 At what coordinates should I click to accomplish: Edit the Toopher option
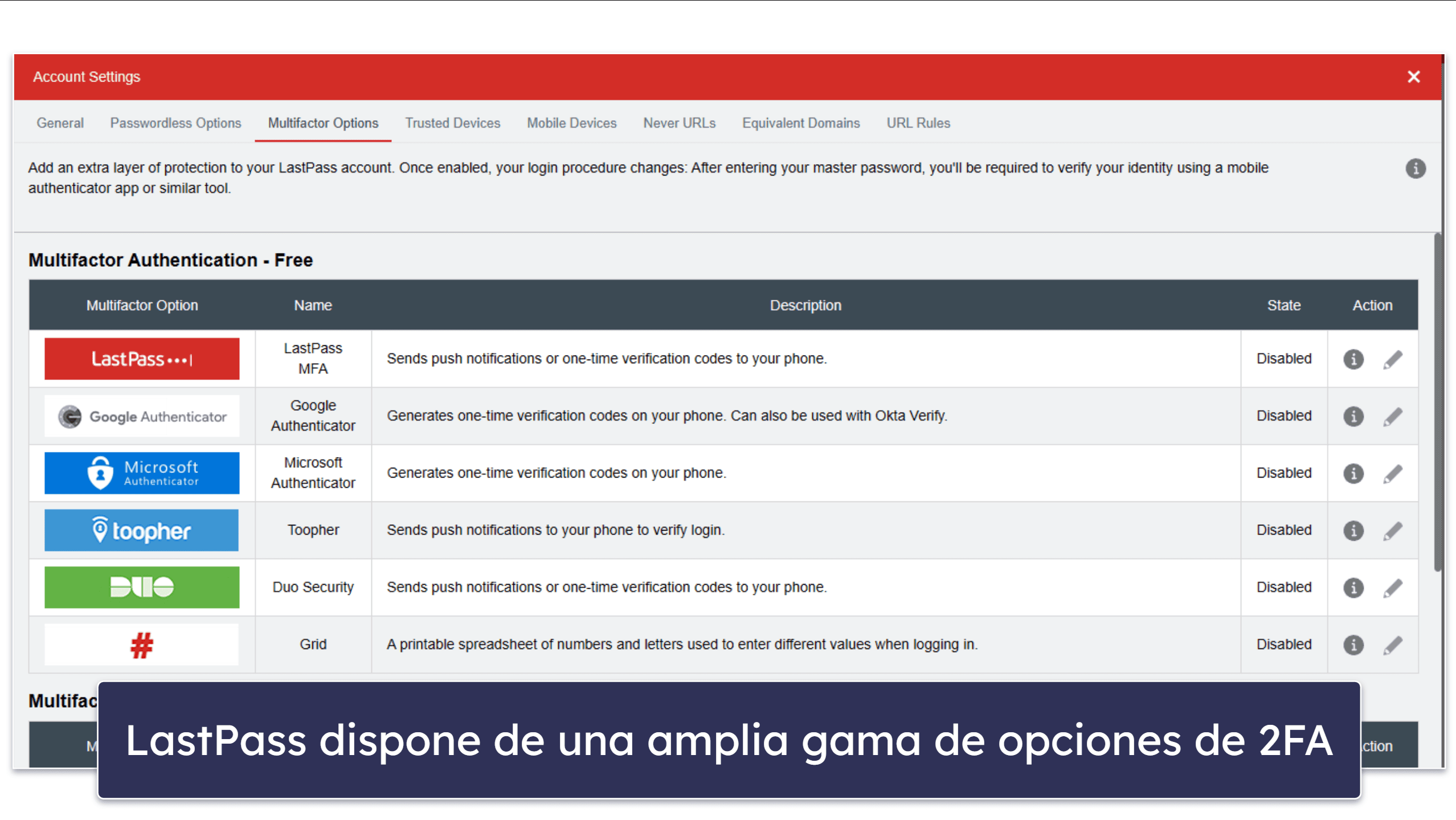pos(1392,531)
